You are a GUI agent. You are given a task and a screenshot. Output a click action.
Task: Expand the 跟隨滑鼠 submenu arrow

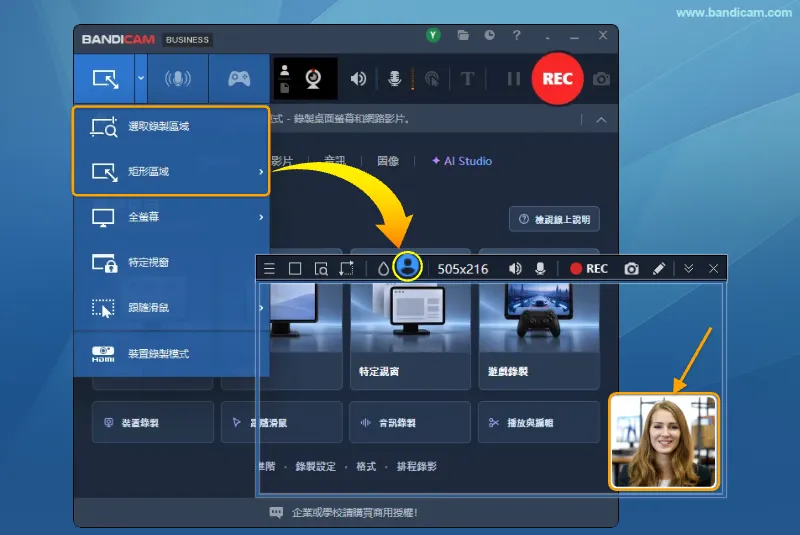point(261,308)
